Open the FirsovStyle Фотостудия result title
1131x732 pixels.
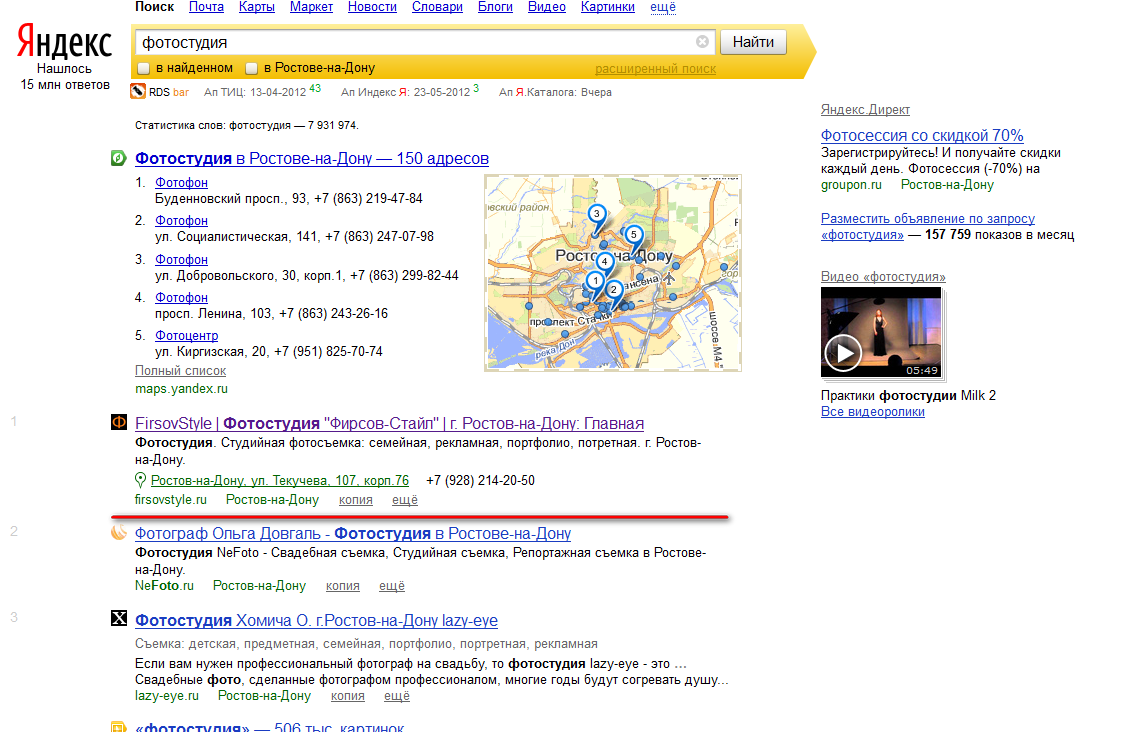(390, 423)
